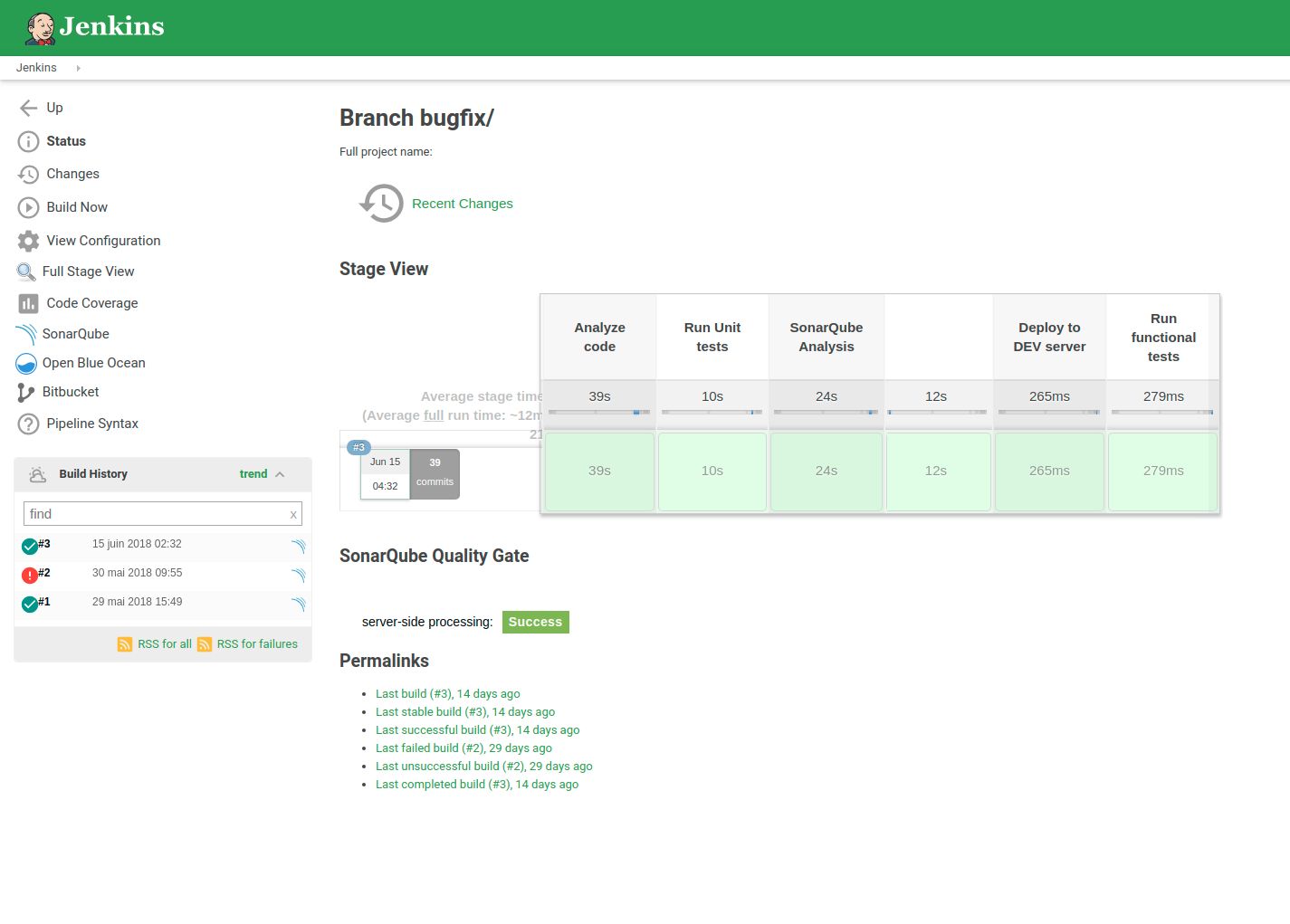Click the Jenkins breadcrumb link
Screen dimensions: 1290x924
pos(36,68)
